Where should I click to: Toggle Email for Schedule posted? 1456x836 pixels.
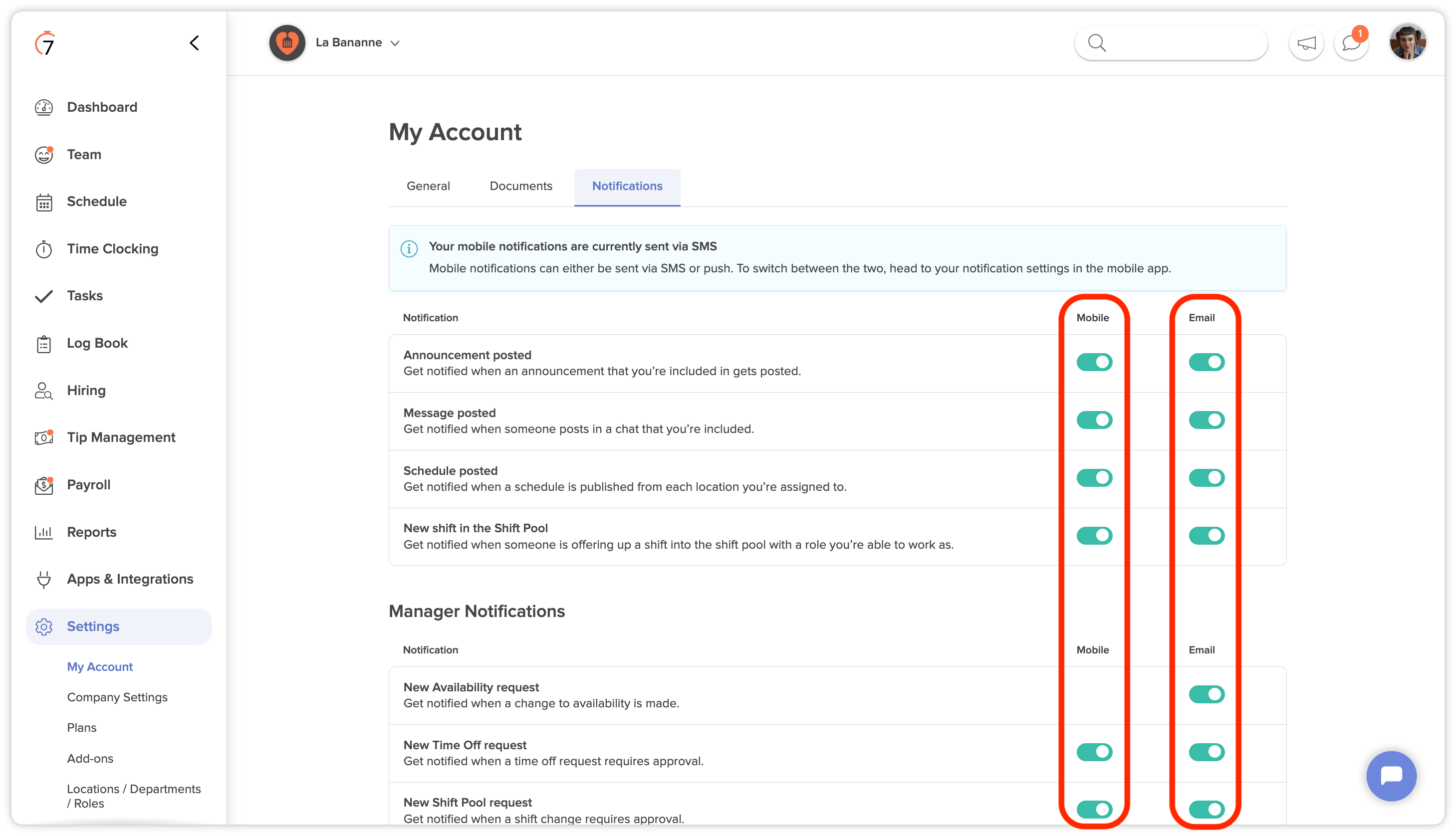[x=1206, y=478]
